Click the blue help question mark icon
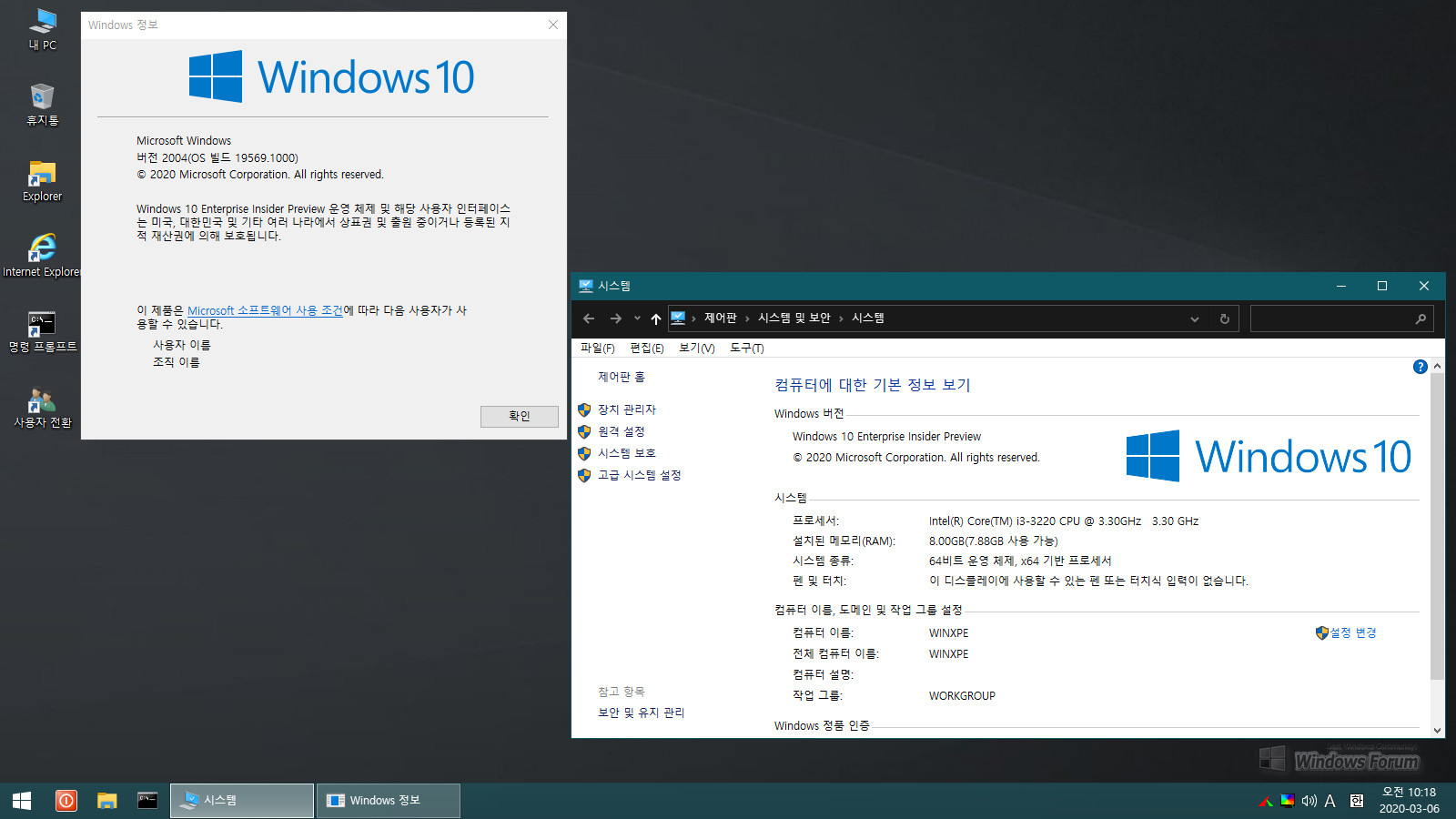 (1420, 367)
